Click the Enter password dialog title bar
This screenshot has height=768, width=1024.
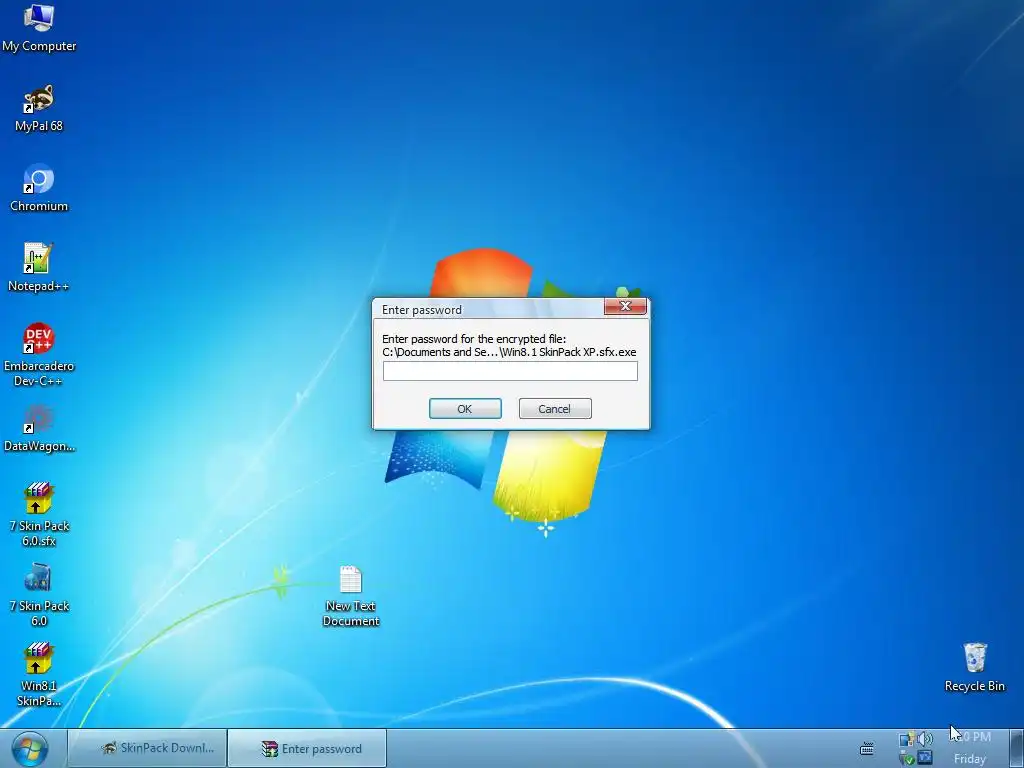pyautogui.click(x=490, y=310)
